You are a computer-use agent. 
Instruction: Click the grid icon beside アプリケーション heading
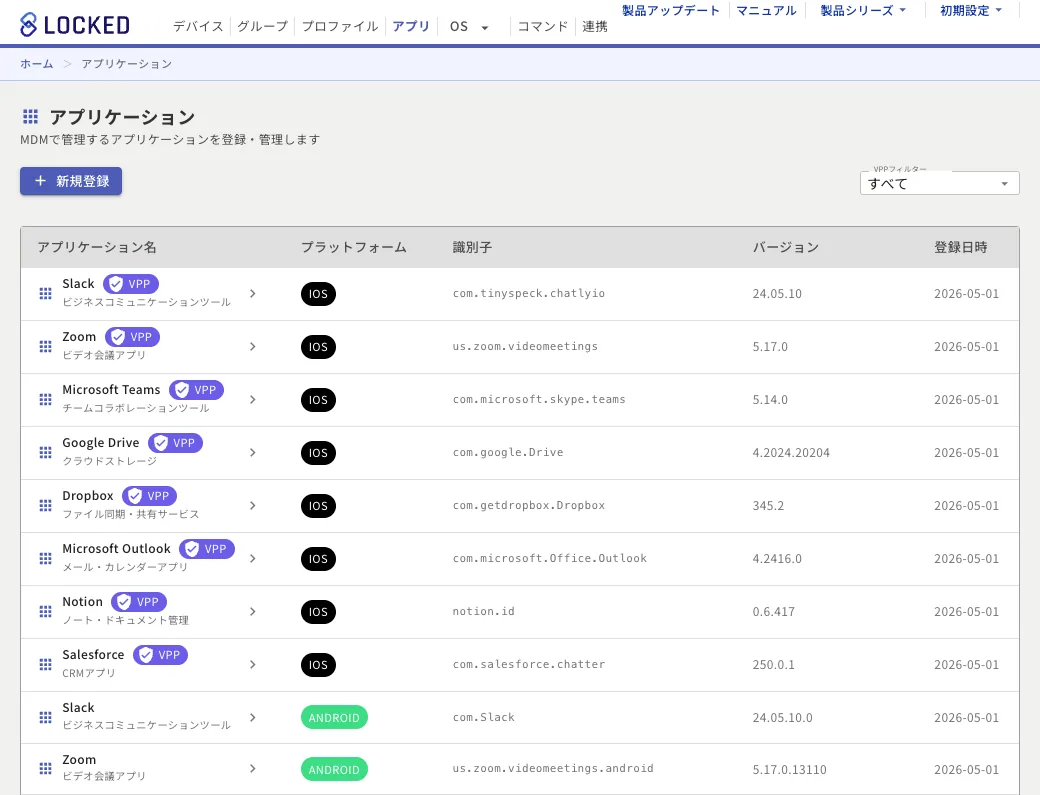coord(31,117)
